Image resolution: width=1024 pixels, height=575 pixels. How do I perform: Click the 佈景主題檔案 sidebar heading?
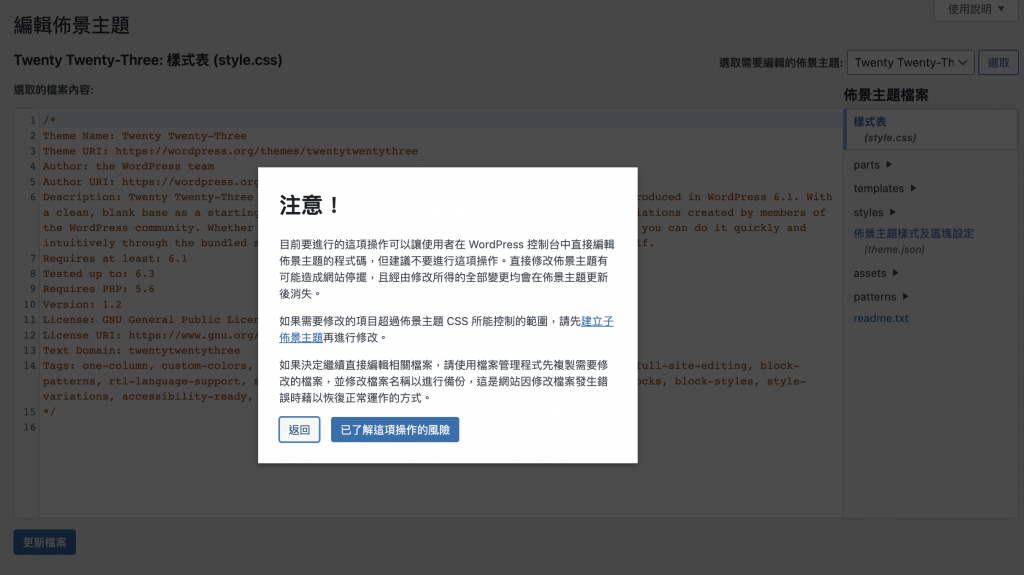click(886, 95)
